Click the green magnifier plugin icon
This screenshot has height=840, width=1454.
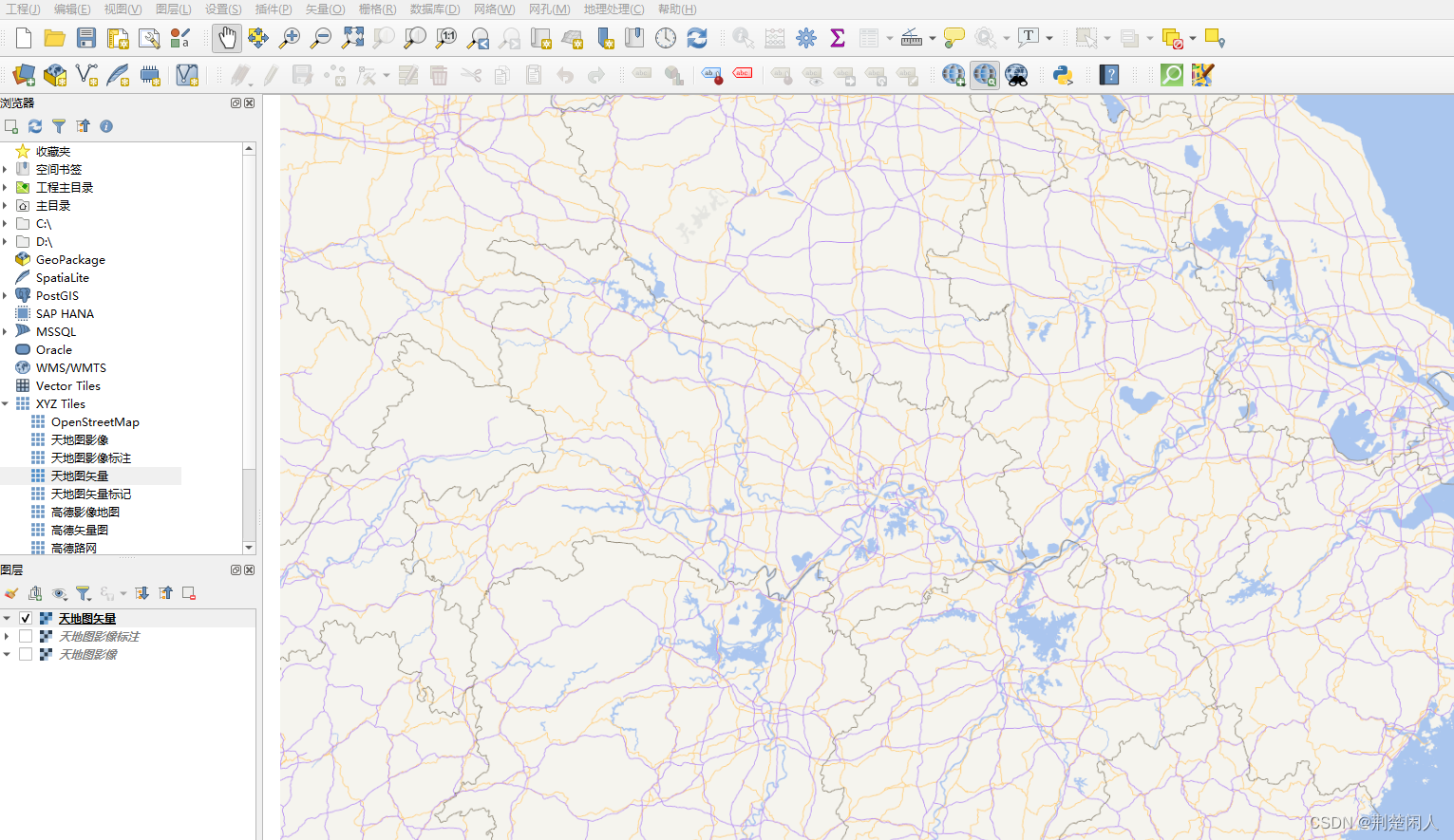coord(1172,75)
